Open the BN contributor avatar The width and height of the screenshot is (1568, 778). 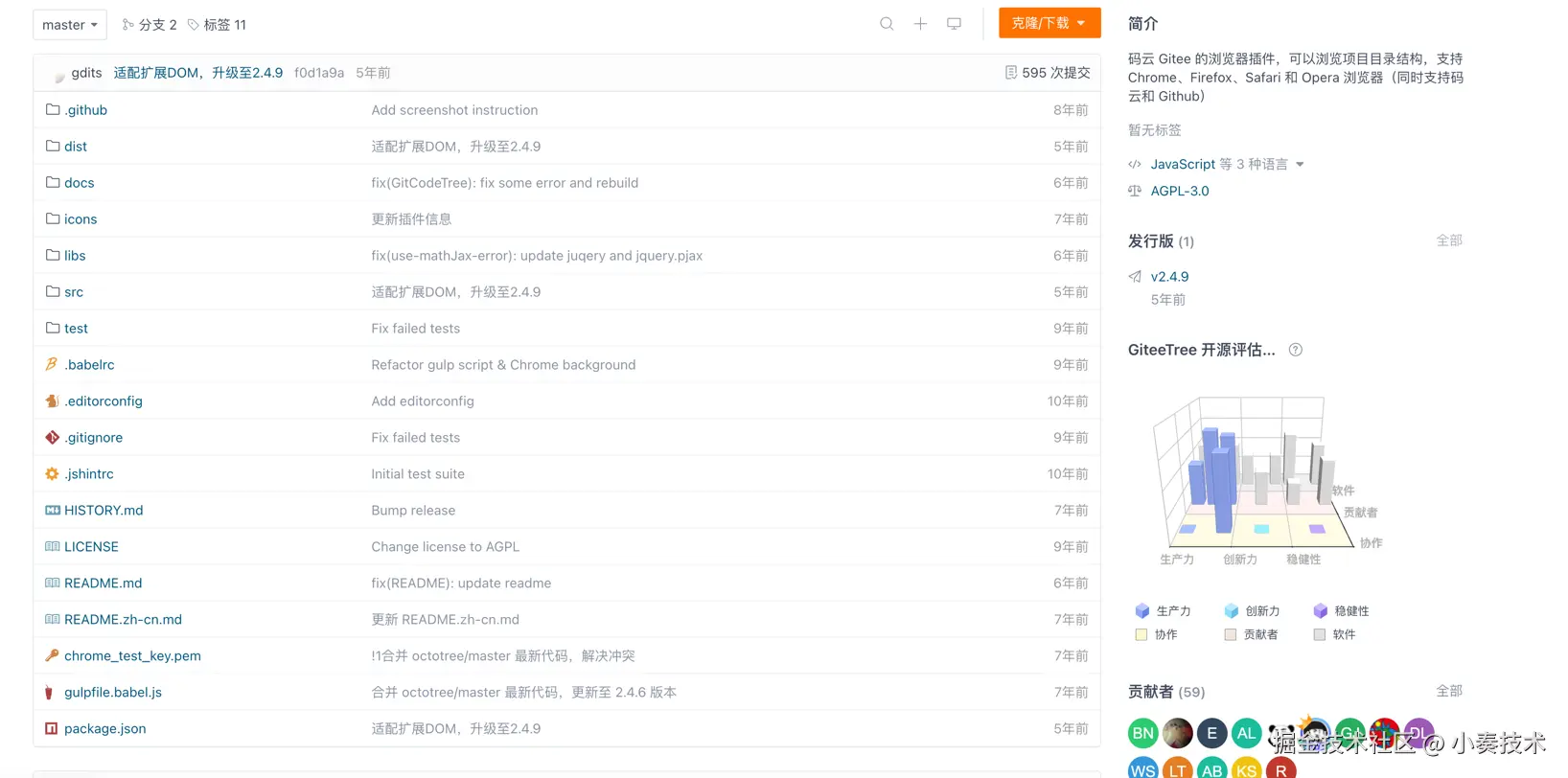[x=1143, y=733]
